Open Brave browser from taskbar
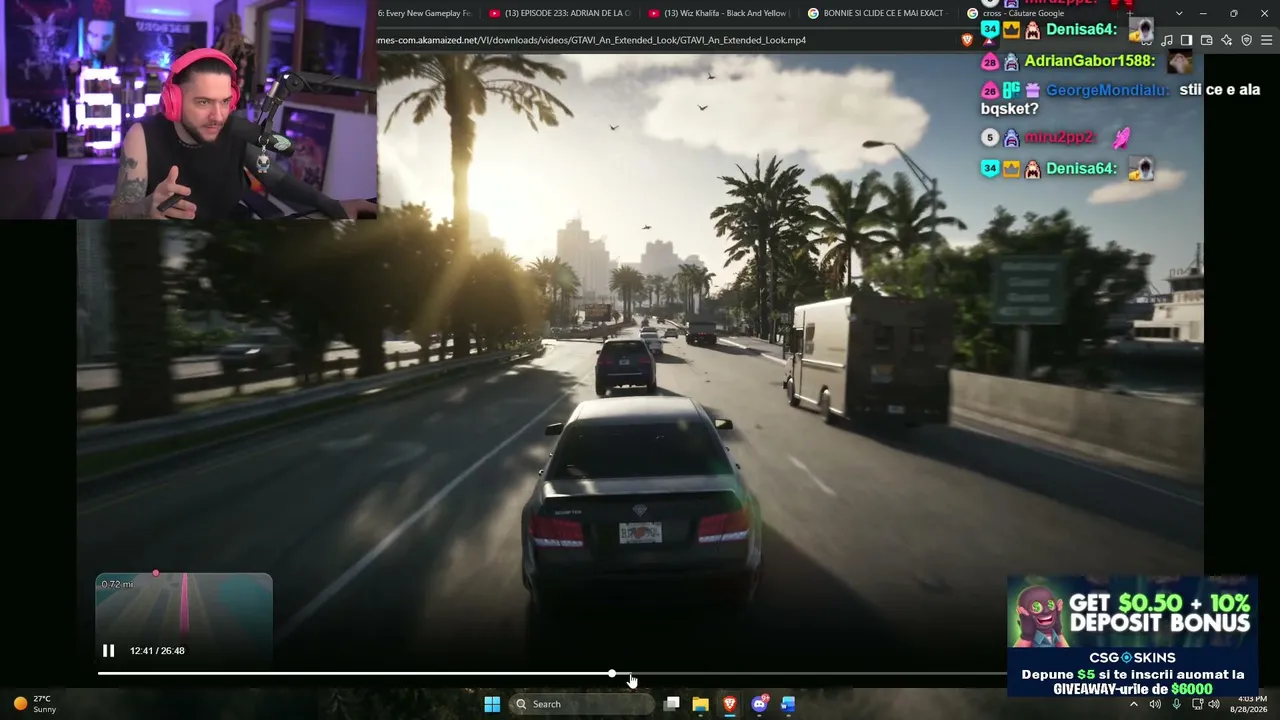The width and height of the screenshot is (1280, 720). [x=730, y=704]
